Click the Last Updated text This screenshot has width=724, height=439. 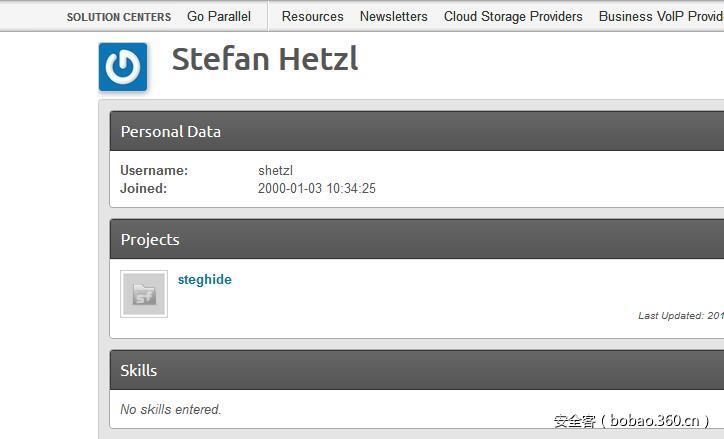tap(680, 316)
